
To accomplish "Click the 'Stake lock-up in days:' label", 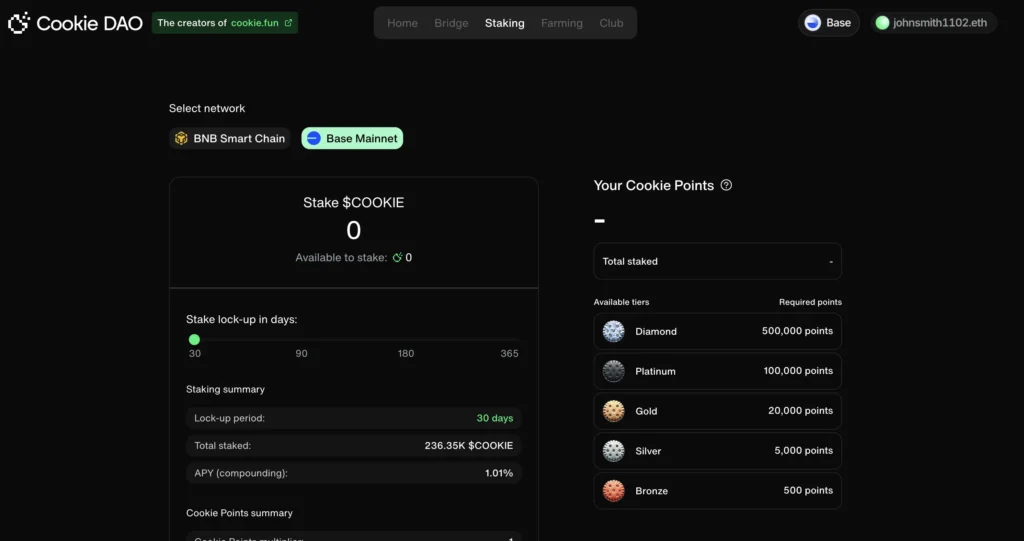I will (242, 320).
